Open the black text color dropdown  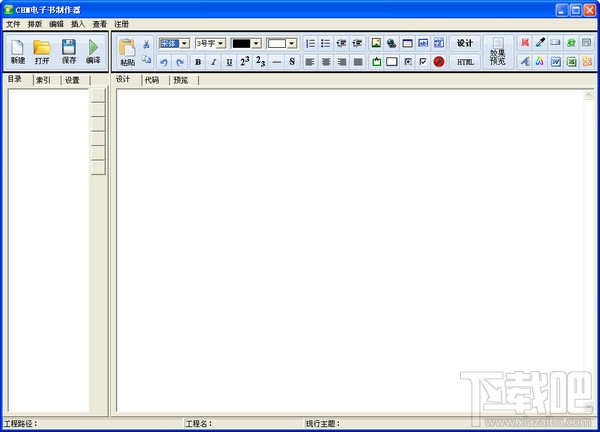tap(256, 44)
